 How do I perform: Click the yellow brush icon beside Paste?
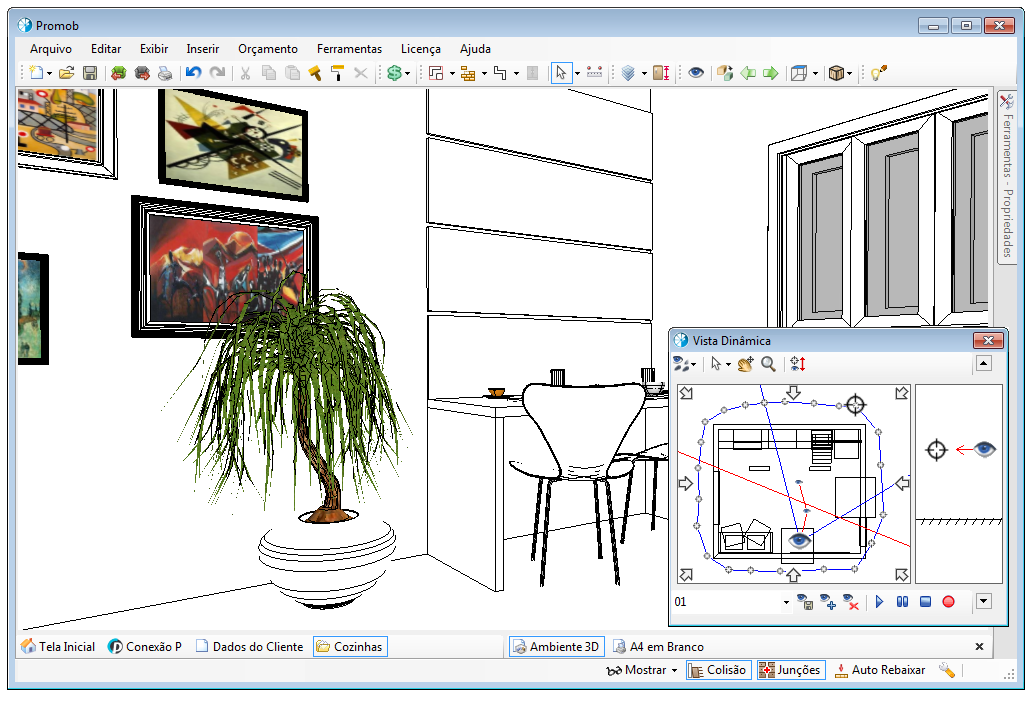pyautogui.click(x=315, y=73)
